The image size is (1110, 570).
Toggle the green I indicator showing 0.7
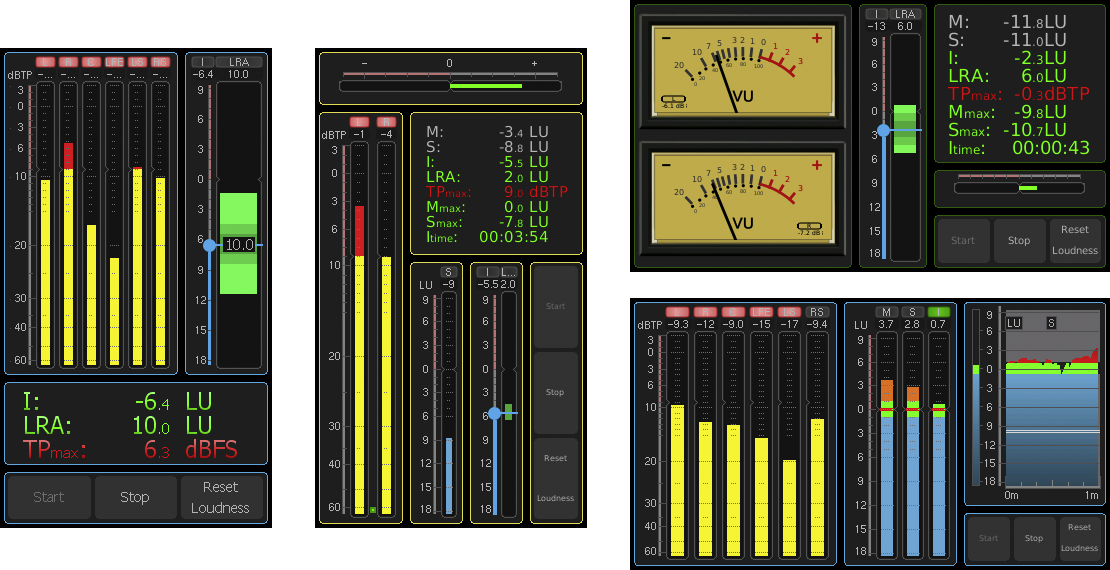click(x=938, y=312)
